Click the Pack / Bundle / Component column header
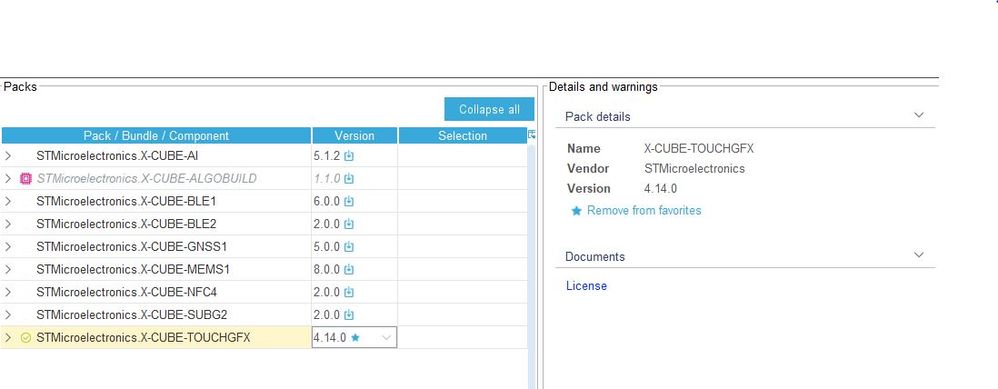Screen dimensions: 998x389 point(156,136)
